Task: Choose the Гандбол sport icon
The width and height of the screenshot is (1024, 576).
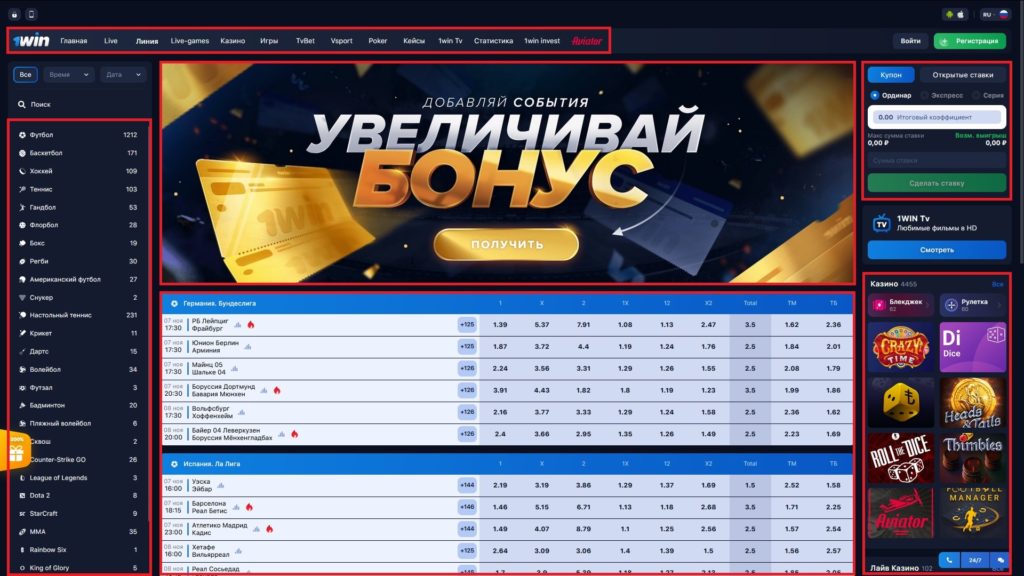Action: pyautogui.click(x=22, y=207)
